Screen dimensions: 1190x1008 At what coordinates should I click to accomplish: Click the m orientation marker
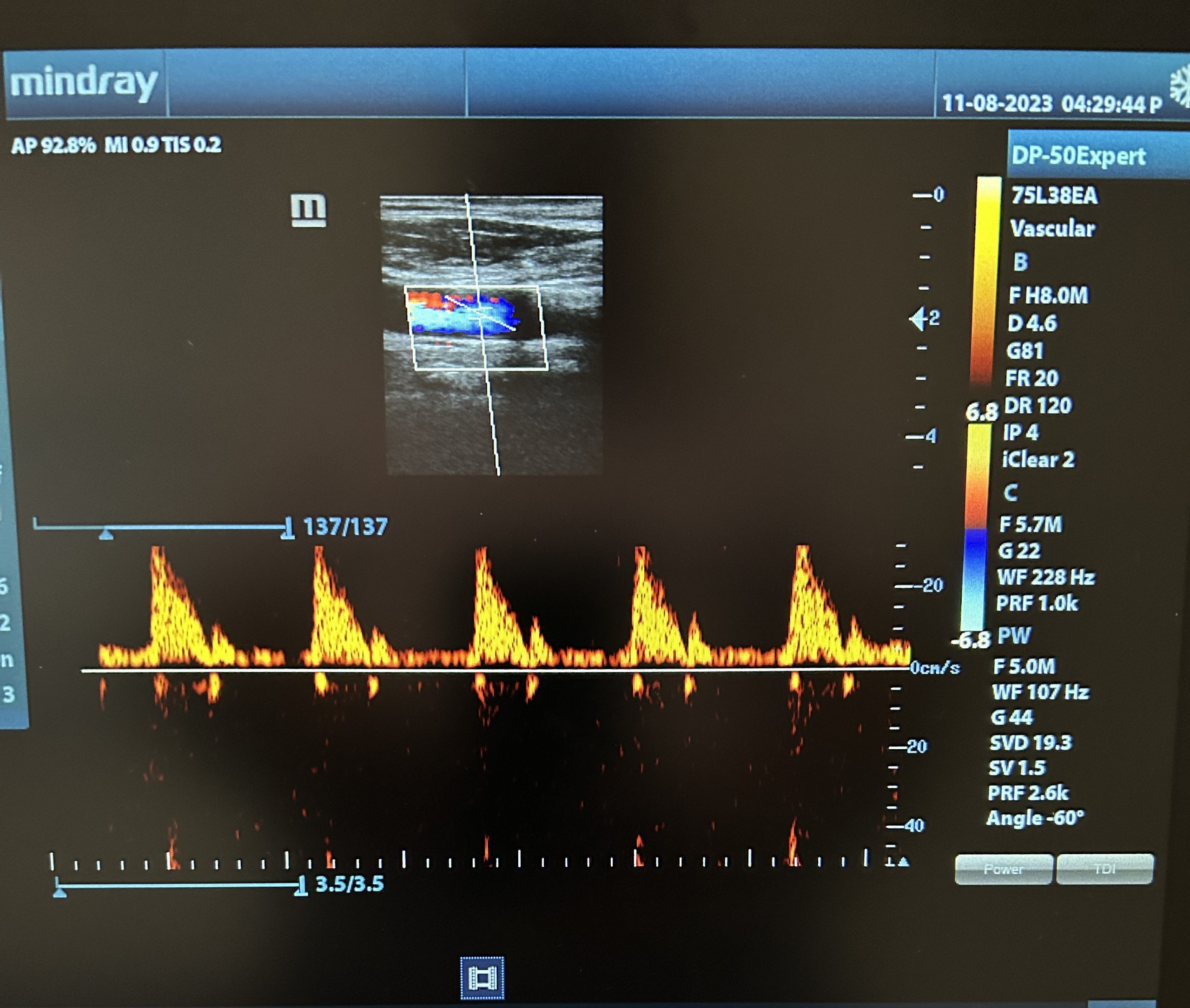[x=309, y=210]
